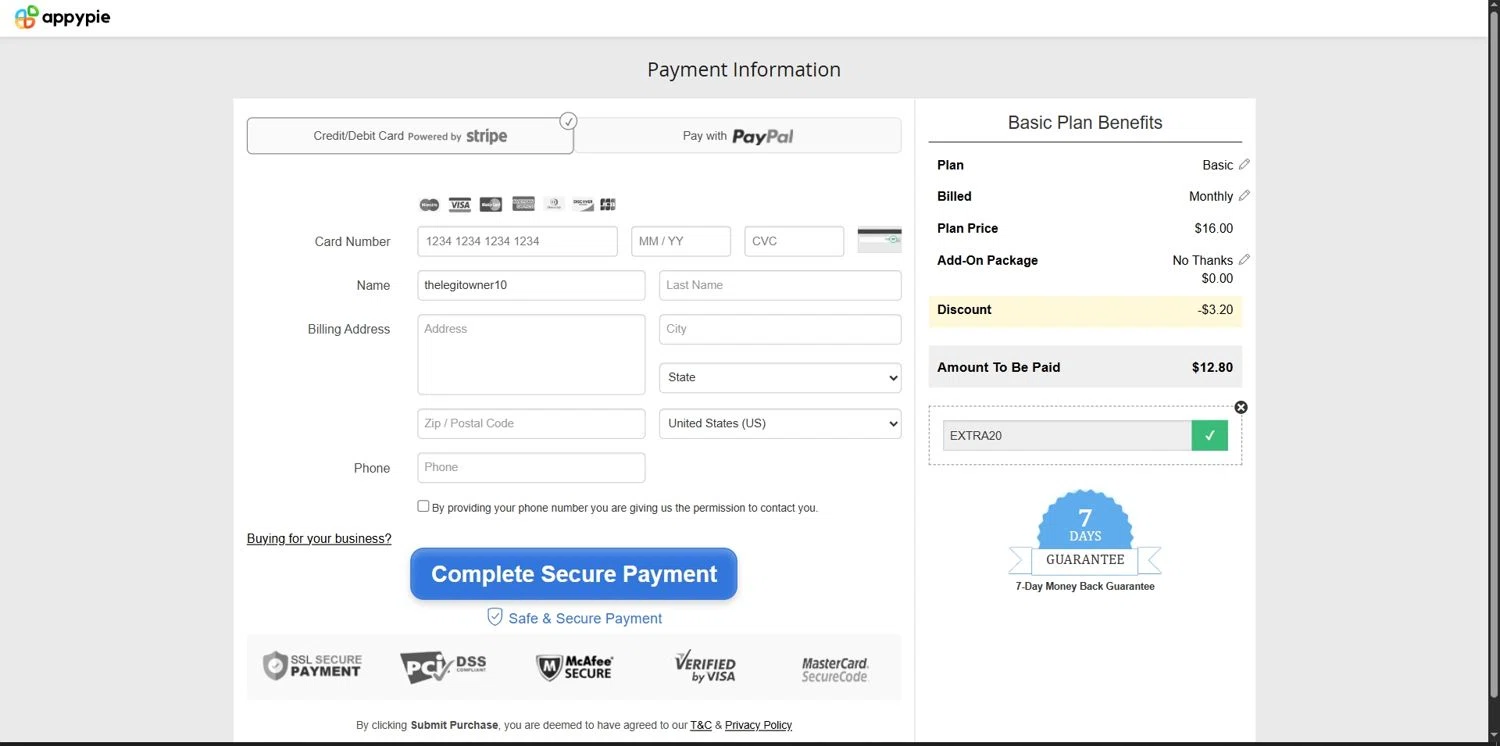Click the EXTRA20 coupon code field
Viewport: 1500px width, 746px height.
tap(1067, 435)
